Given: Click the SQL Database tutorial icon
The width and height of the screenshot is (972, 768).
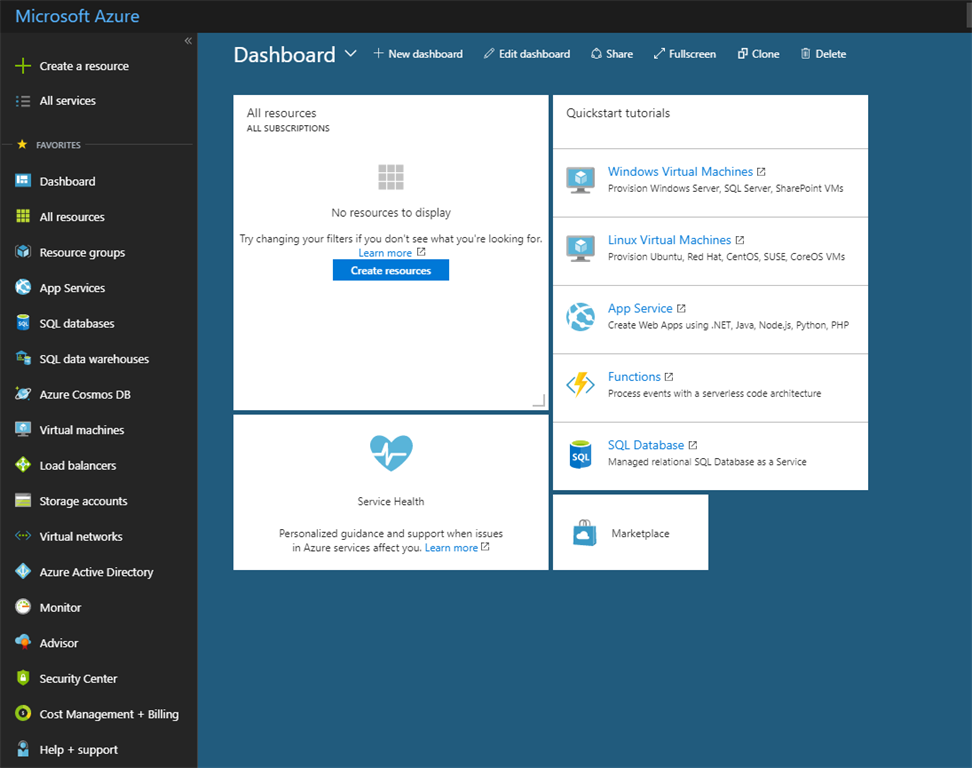Looking at the screenshot, I should (x=580, y=454).
